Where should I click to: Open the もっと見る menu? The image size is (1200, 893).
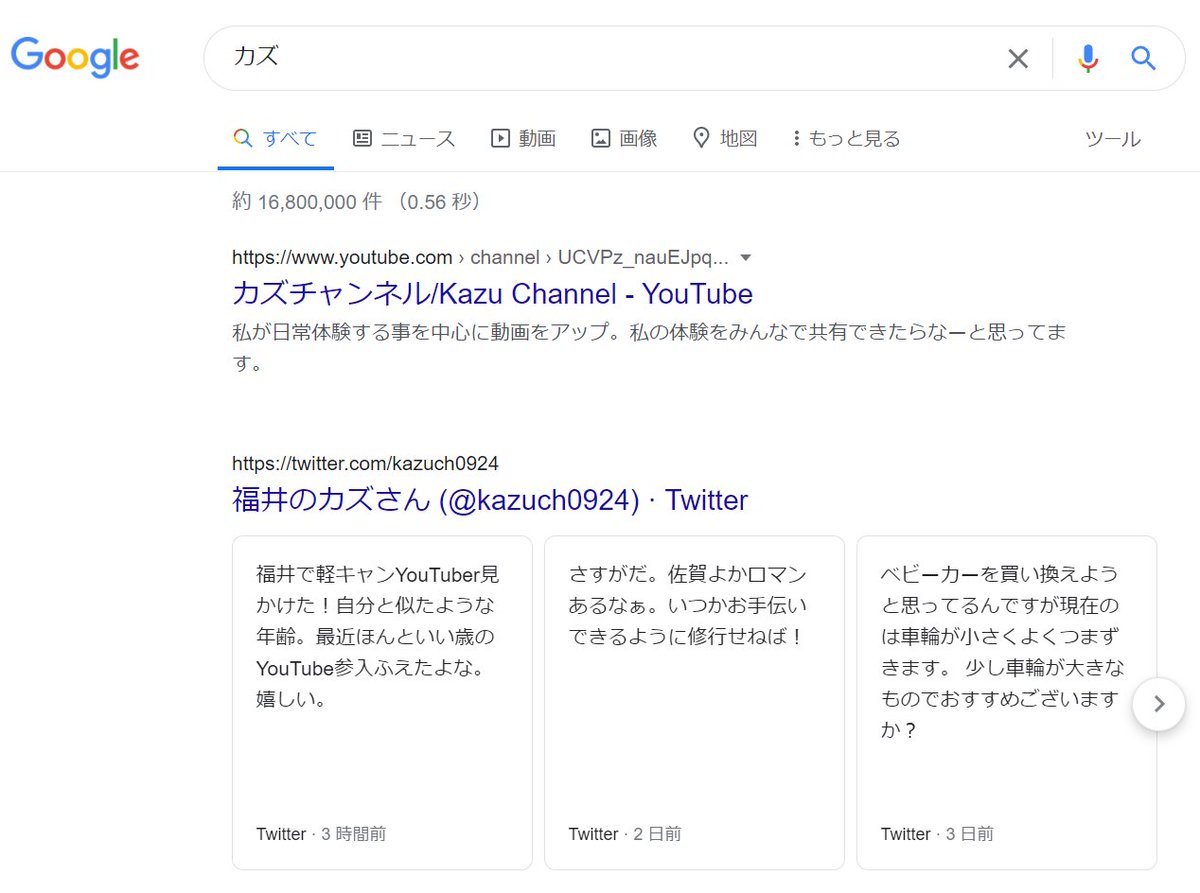[x=846, y=139]
